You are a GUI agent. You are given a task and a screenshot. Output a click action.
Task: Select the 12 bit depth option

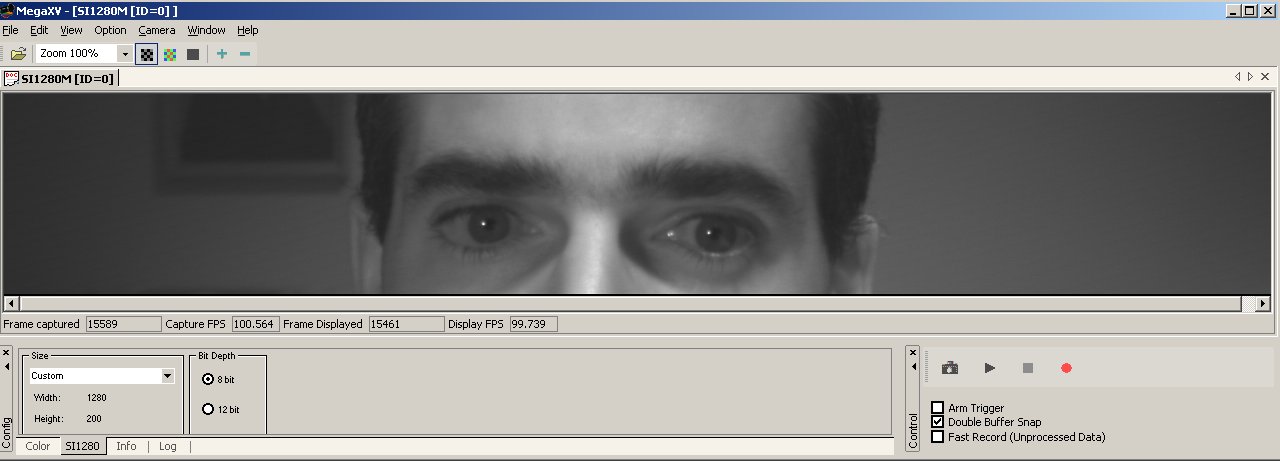point(208,409)
